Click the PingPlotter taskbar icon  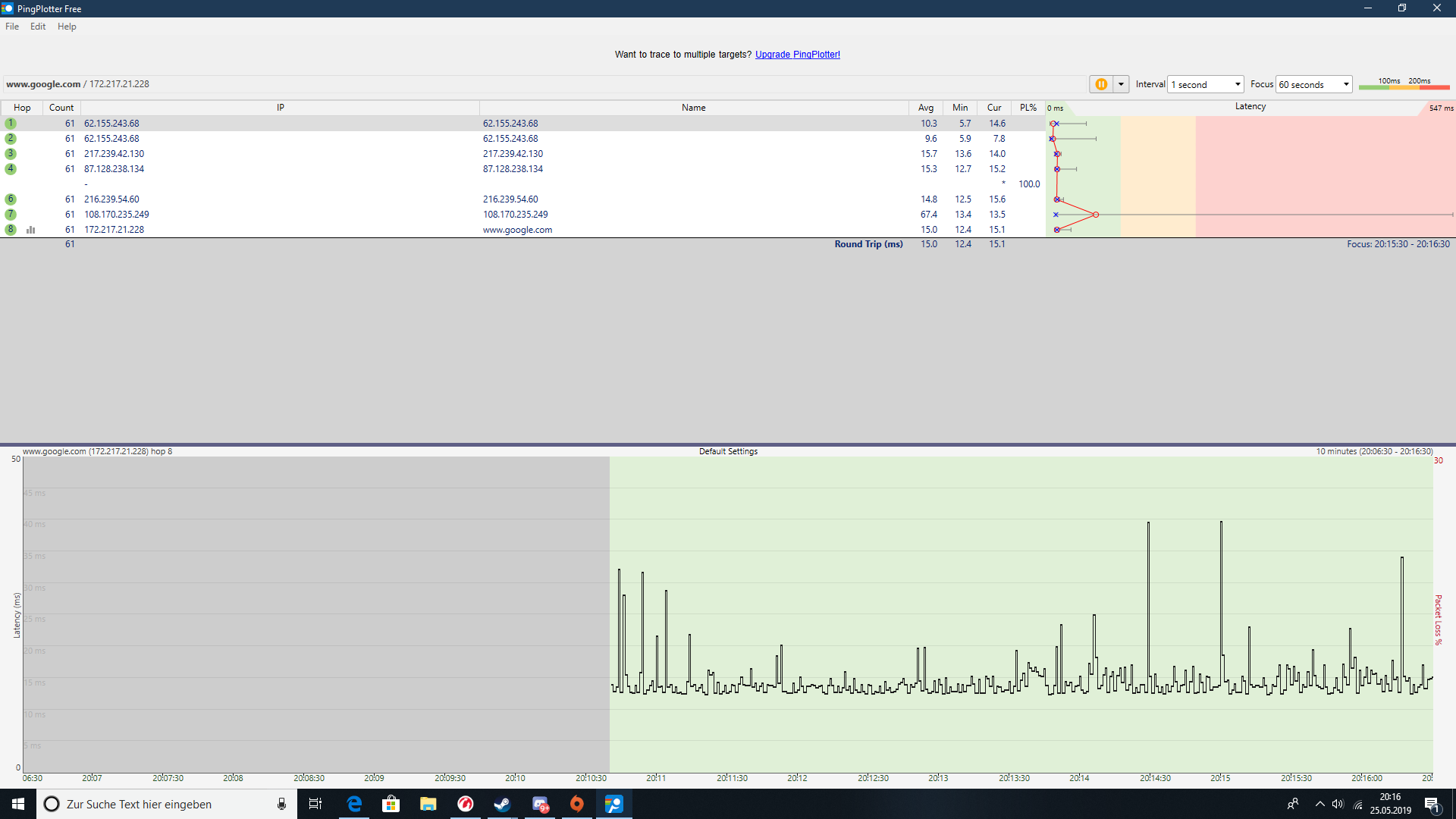pos(613,804)
